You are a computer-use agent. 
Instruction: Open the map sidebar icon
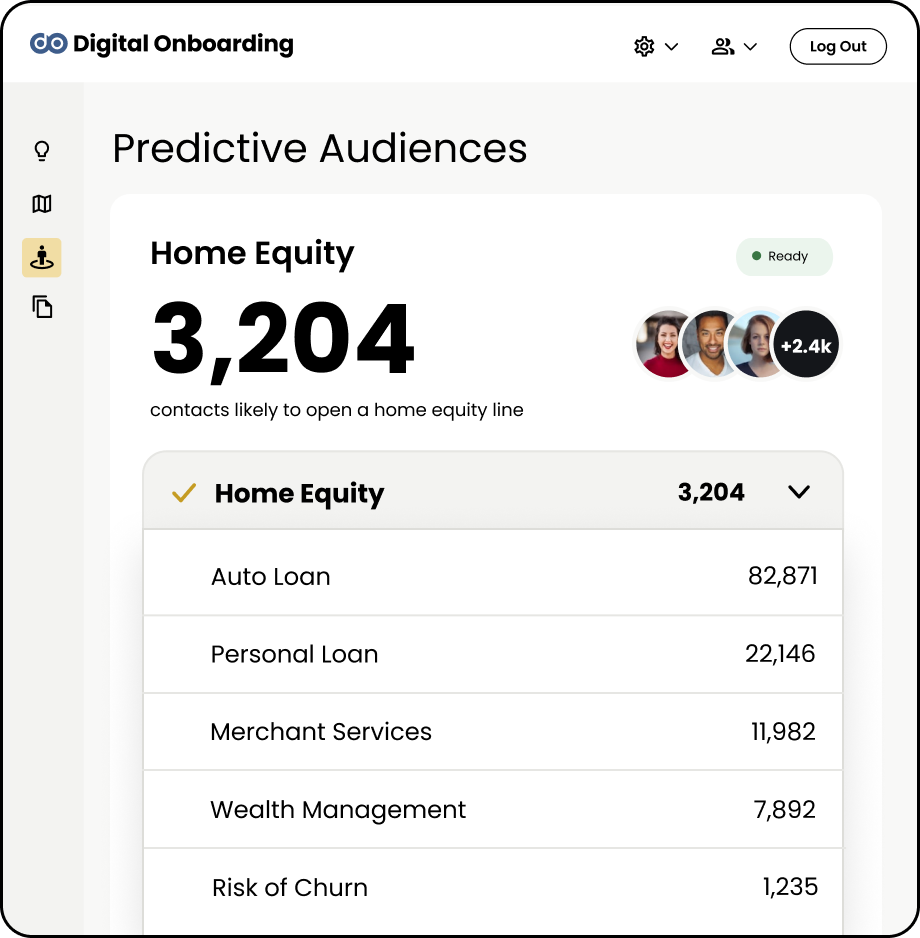[x=42, y=204]
